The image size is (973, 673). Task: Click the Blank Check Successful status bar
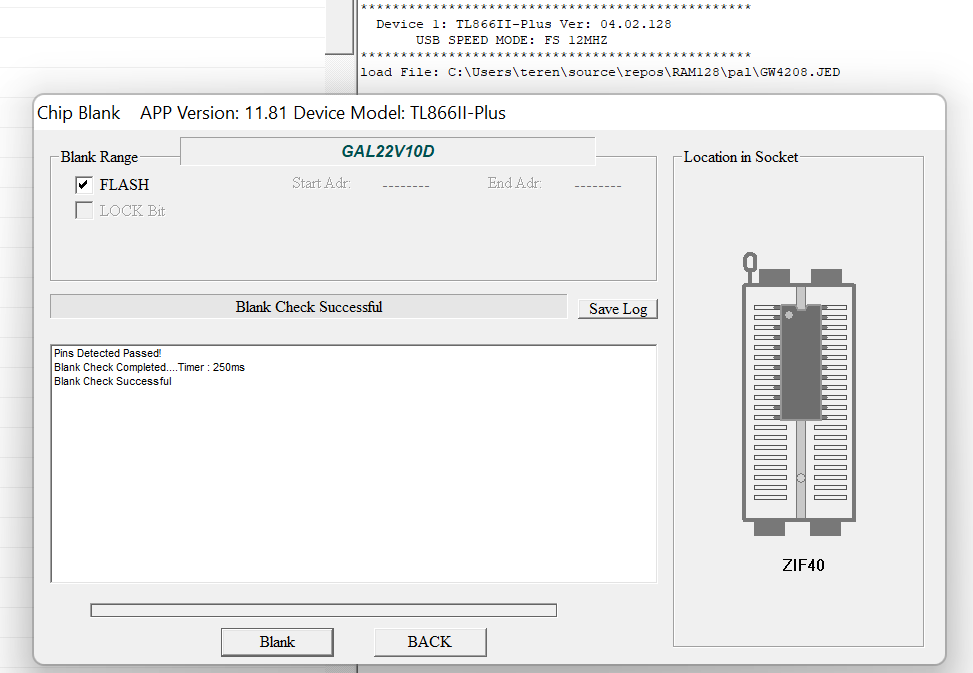[308, 307]
